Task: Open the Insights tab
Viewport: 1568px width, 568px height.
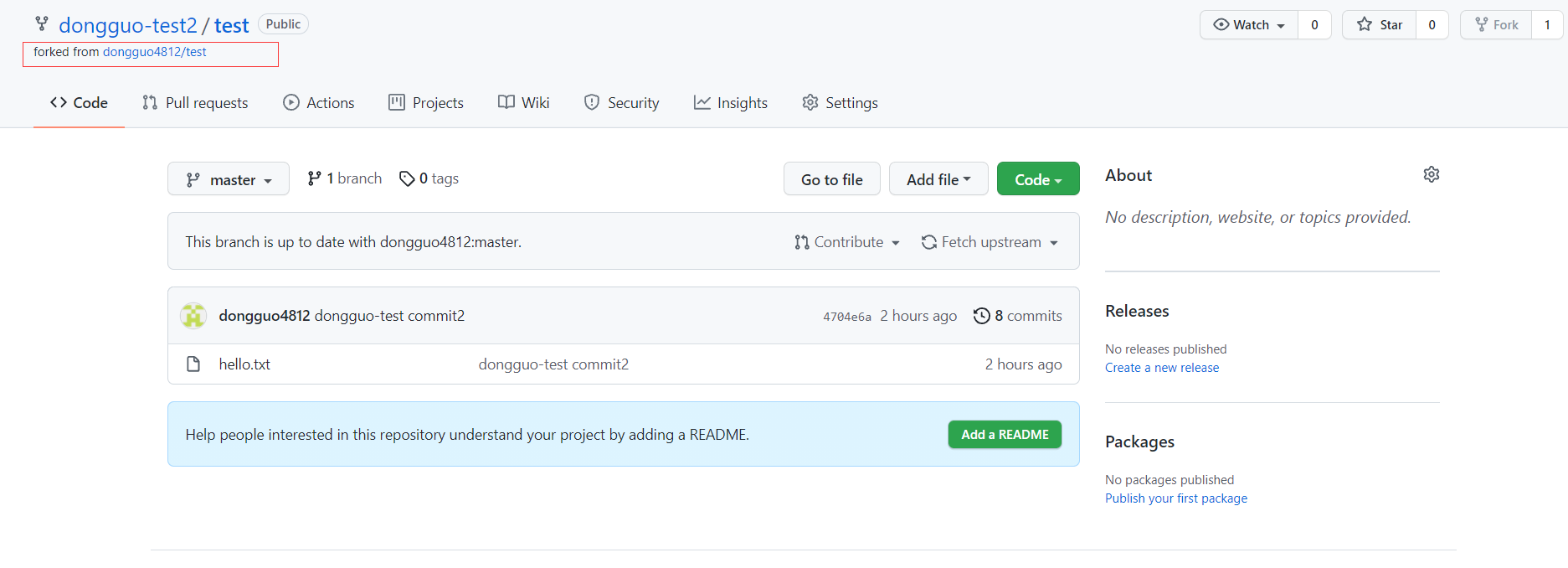Action: [730, 103]
